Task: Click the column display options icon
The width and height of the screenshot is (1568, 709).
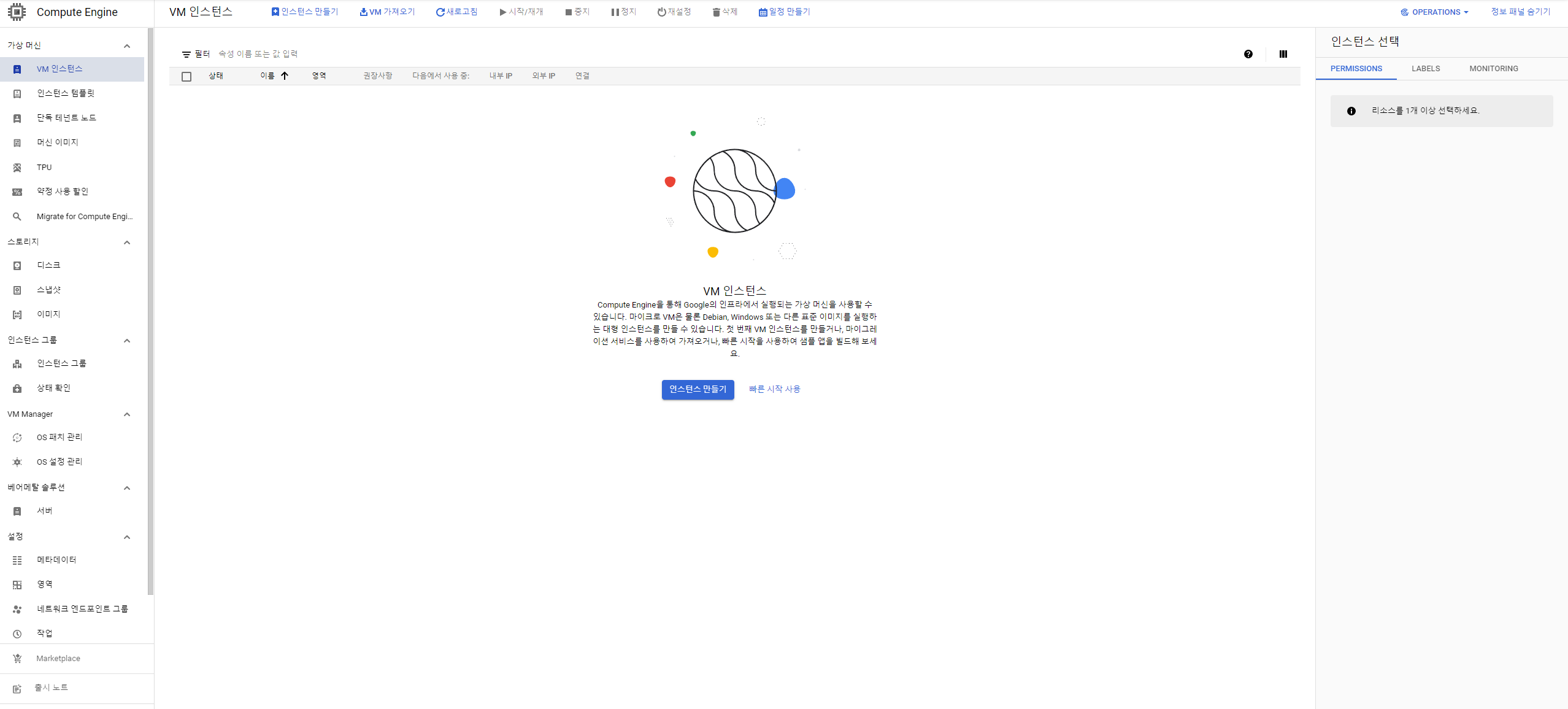Action: 1283,54
